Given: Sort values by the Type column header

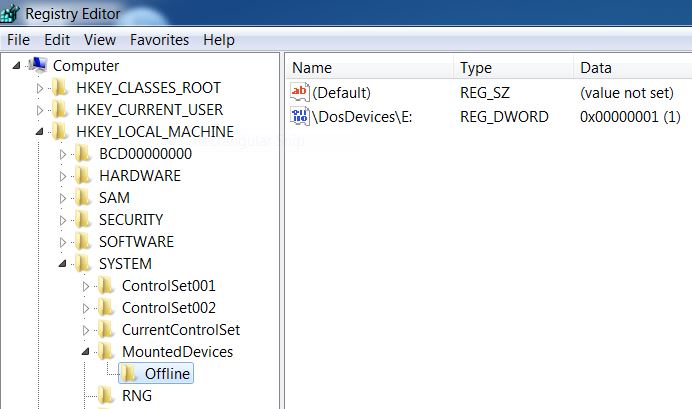Looking at the screenshot, I should click(514, 68).
